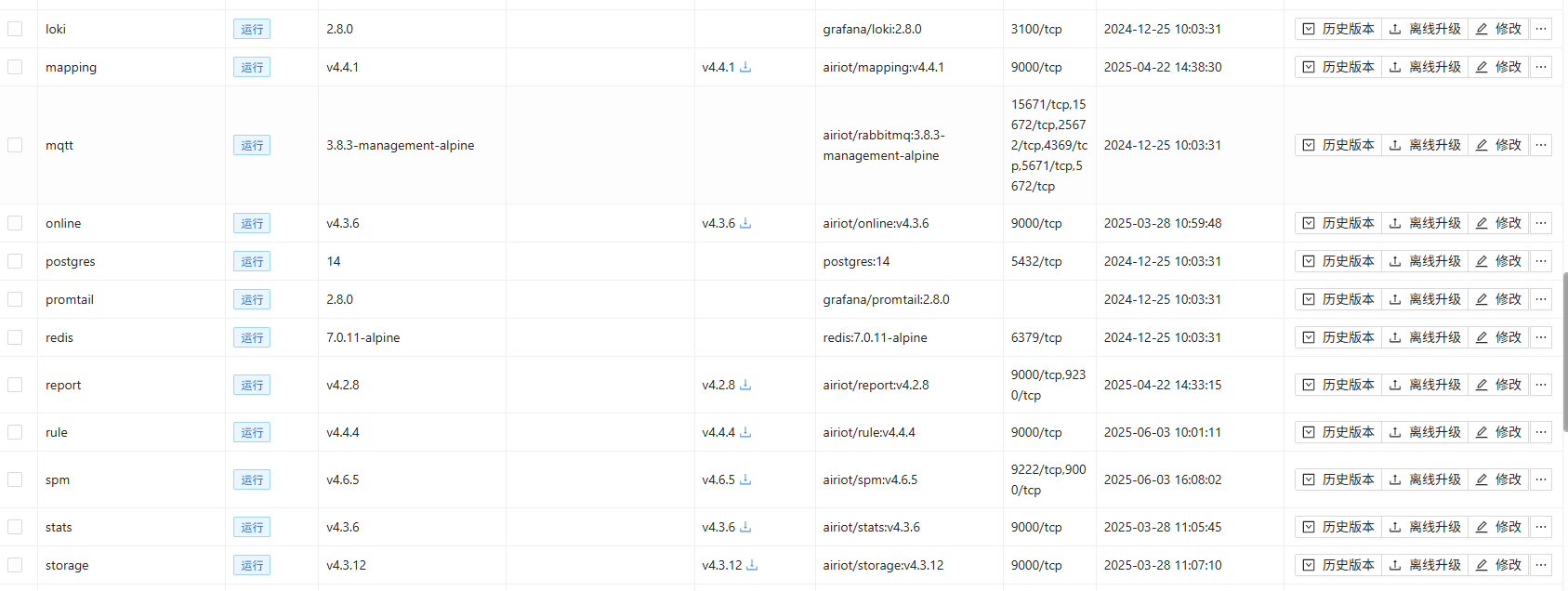Viewport: 1568px width, 591px height.
Task: Click the postgres:14 image cell
Action: (856, 261)
